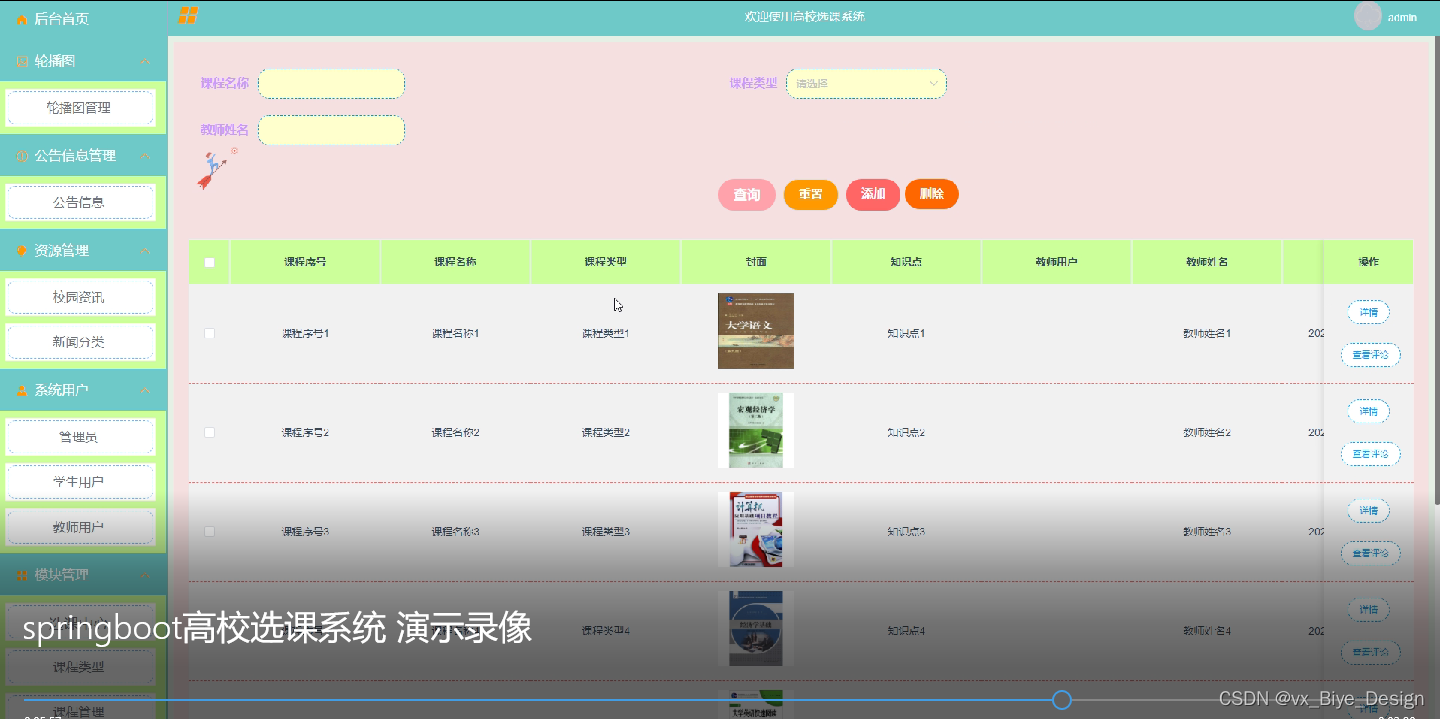Click the 课程类型2 cell
The height and width of the screenshot is (719, 1440).
[605, 432]
